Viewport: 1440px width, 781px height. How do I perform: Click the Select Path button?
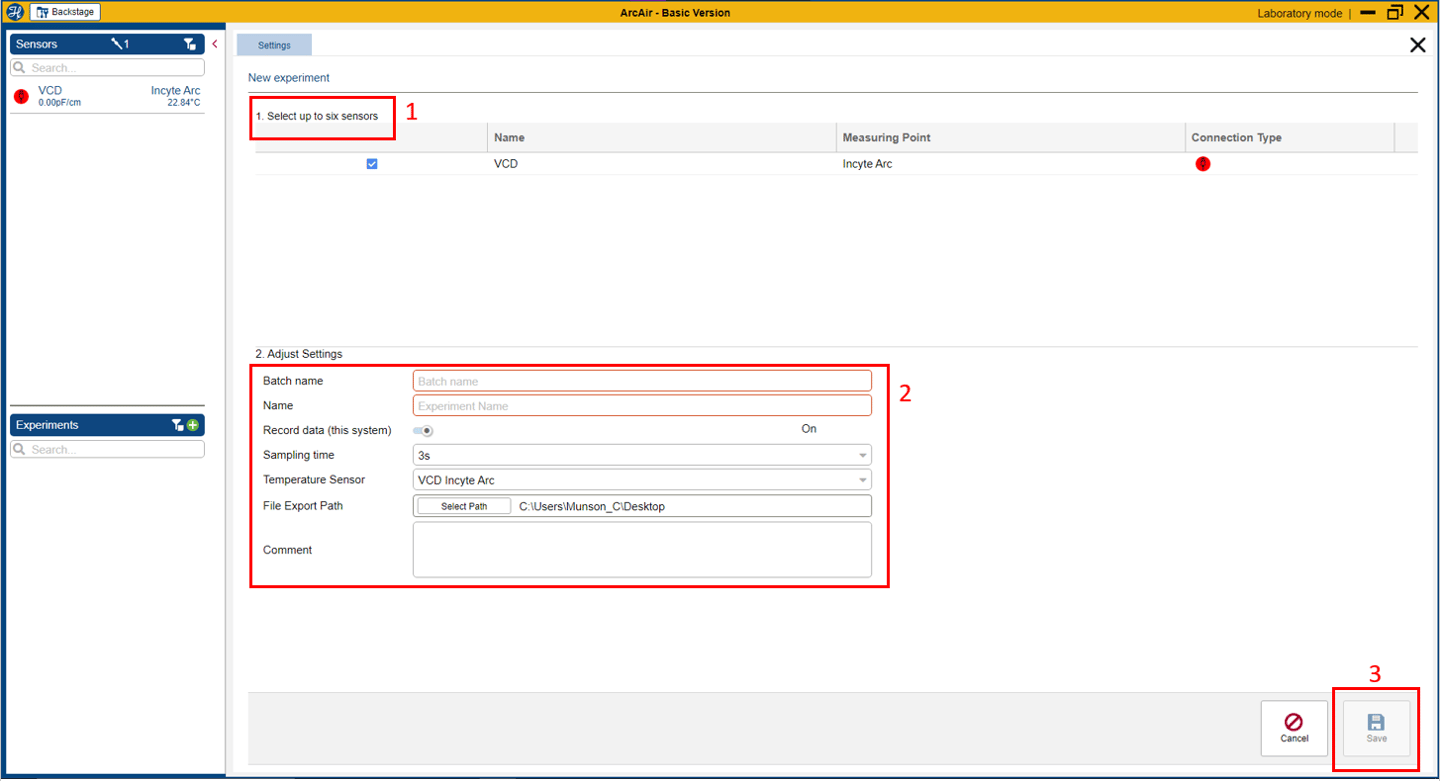(464, 507)
